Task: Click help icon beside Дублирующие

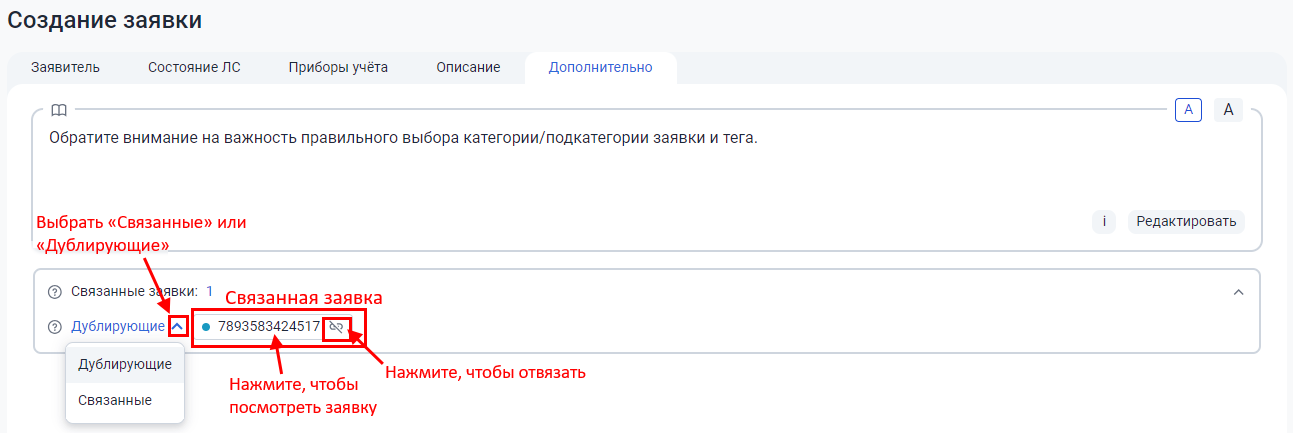Action: [x=55, y=326]
